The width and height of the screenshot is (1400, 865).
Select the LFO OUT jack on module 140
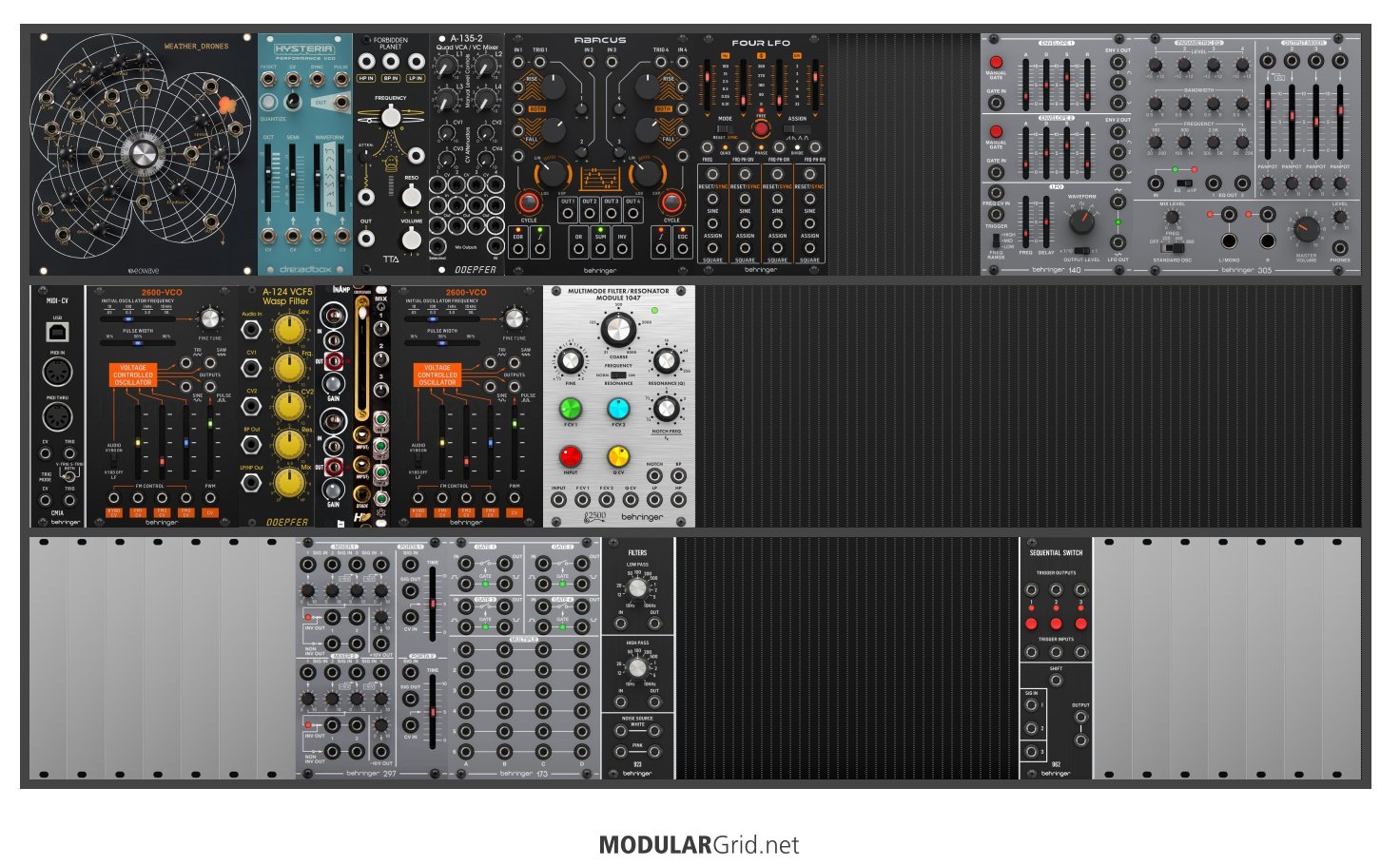(1118, 242)
